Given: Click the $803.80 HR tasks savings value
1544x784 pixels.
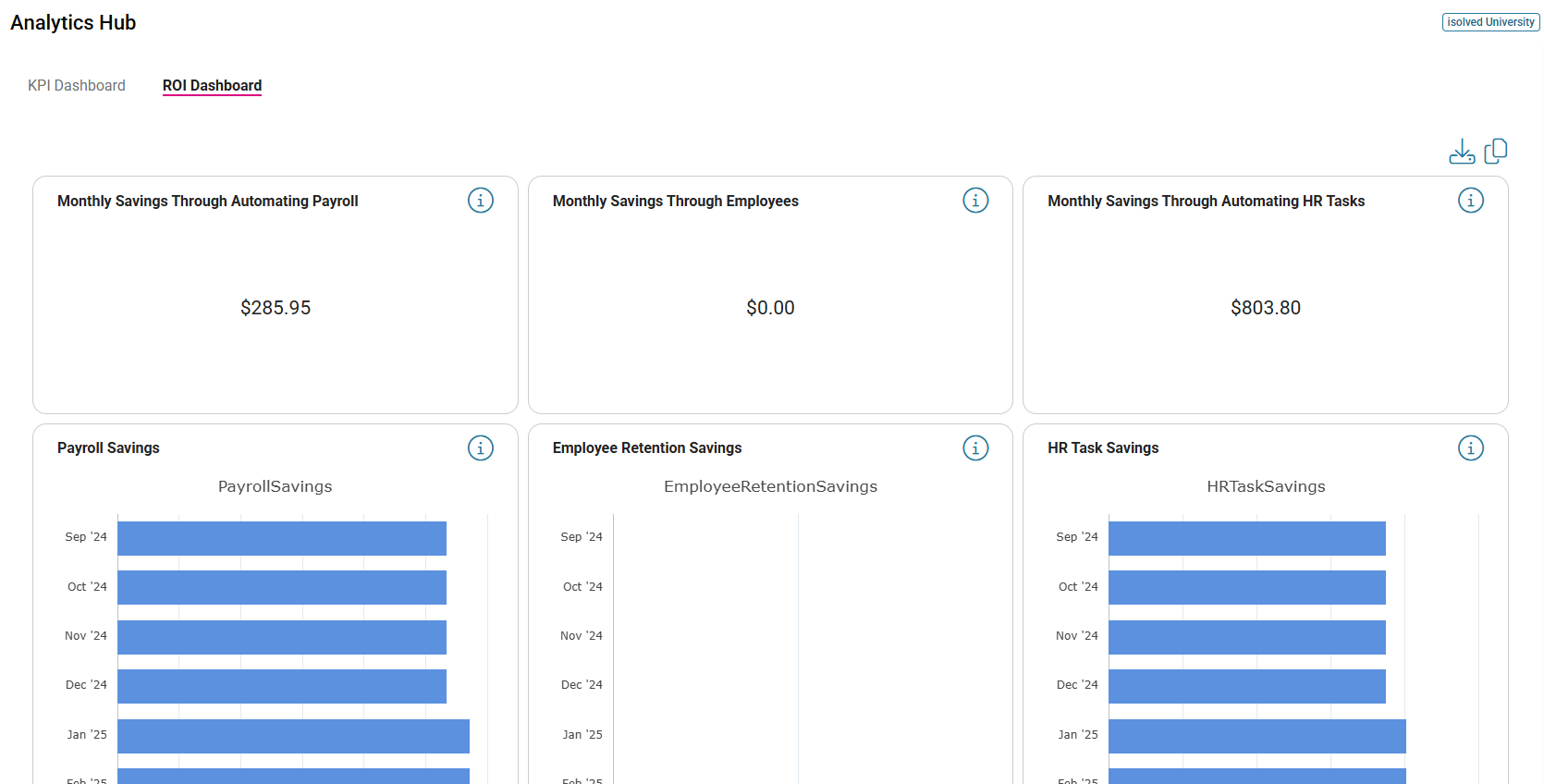Looking at the screenshot, I should (x=1265, y=308).
